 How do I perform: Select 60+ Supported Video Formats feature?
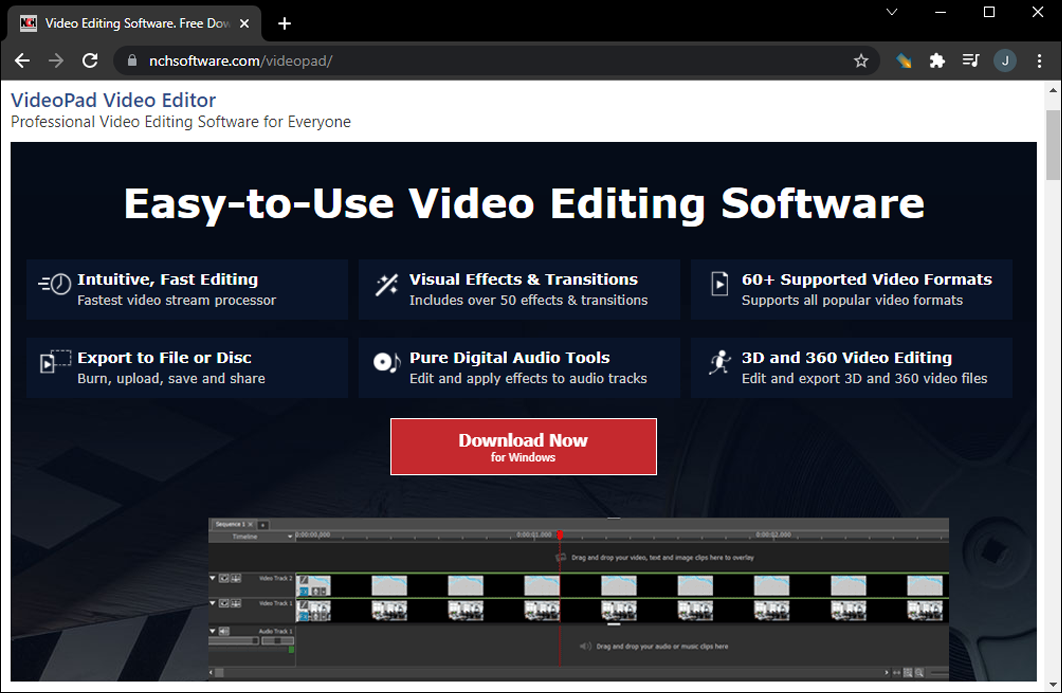pyautogui.click(x=851, y=289)
